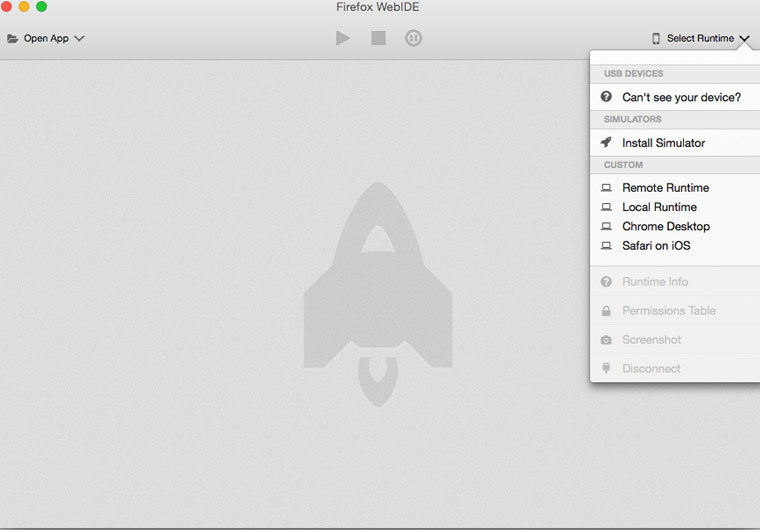Screen dimensions: 760x530
Task: Click the rocket icon beside Install Simulator
Action: tap(606, 142)
